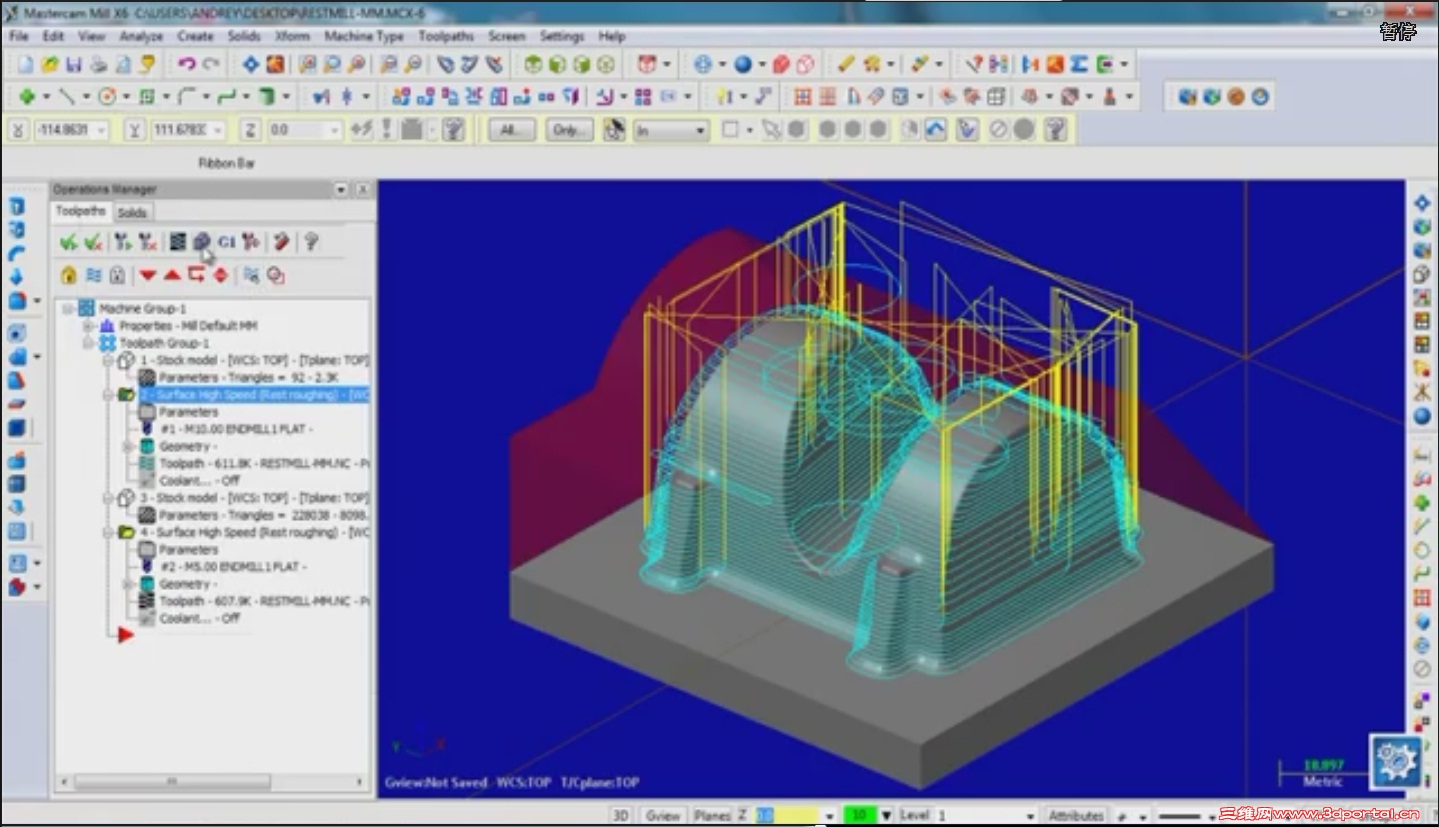This screenshot has height=827, width=1439.
Task: Toggle the 3D construction mode button
Action: click(x=621, y=815)
